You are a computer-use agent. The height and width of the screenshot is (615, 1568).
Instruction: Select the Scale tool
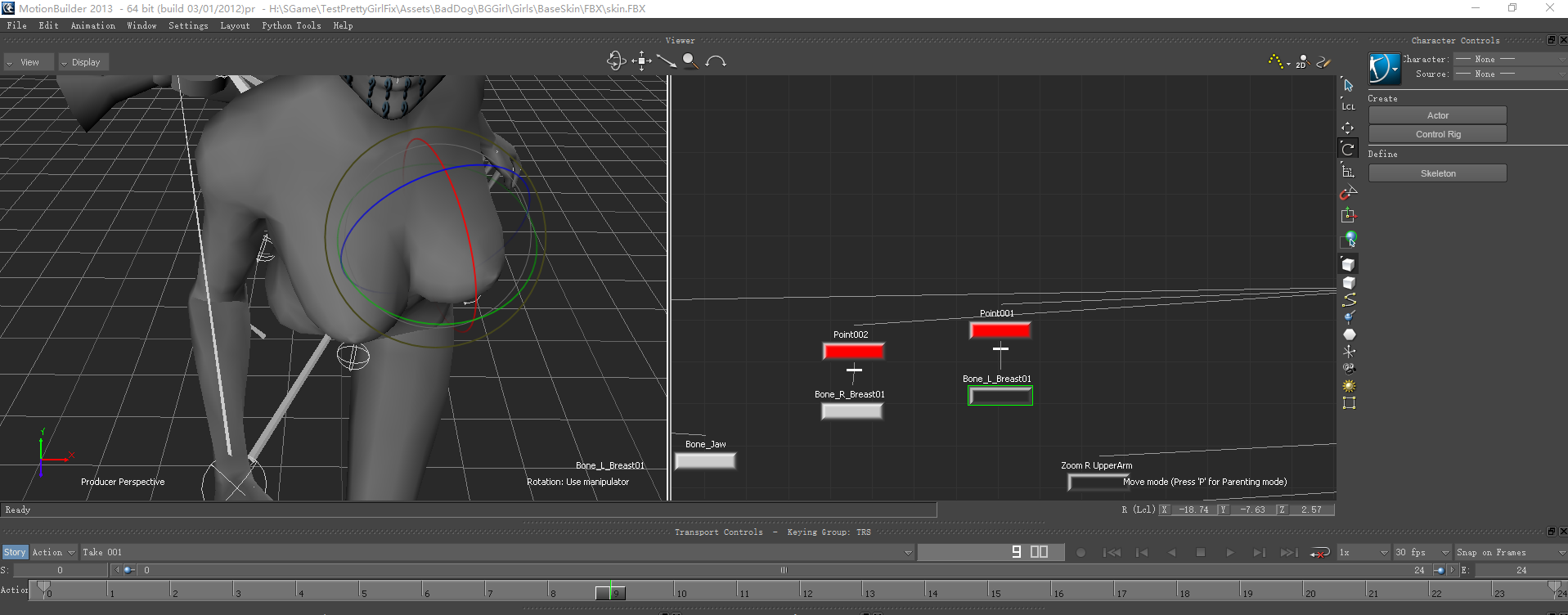(x=1348, y=171)
